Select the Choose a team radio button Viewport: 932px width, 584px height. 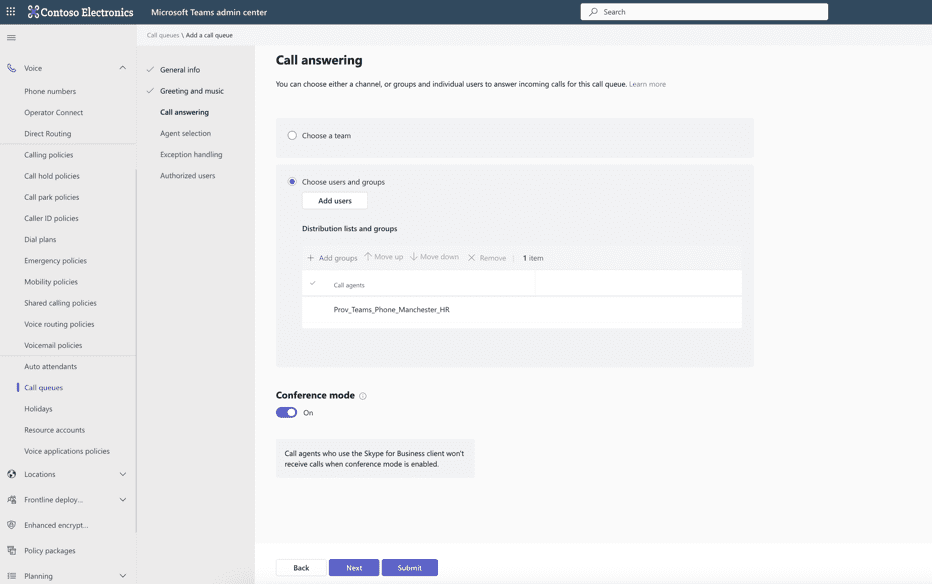pyautogui.click(x=292, y=135)
